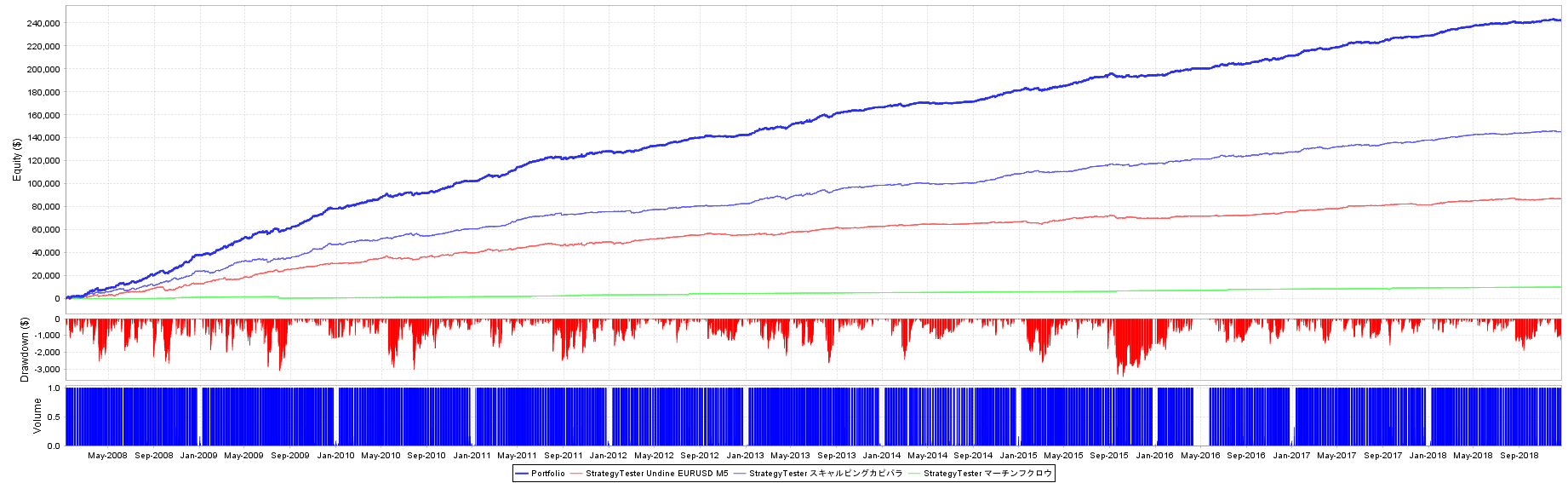Click the -3,000 drawdown axis label

click(48, 370)
